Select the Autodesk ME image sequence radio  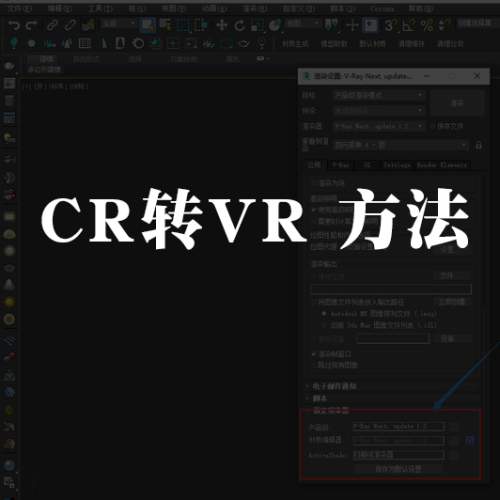click(x=324, y=314)
